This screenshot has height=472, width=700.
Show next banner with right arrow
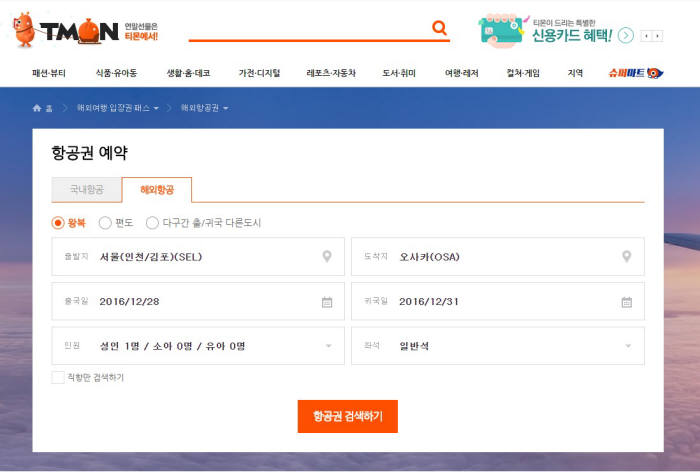[658, 36]
